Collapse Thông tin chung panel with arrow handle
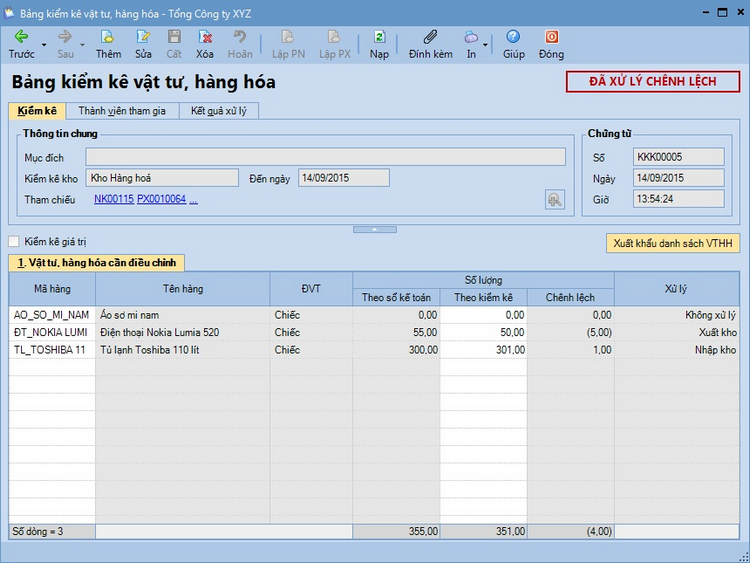The height and width of the screenshot is (563, 750). 375,230
